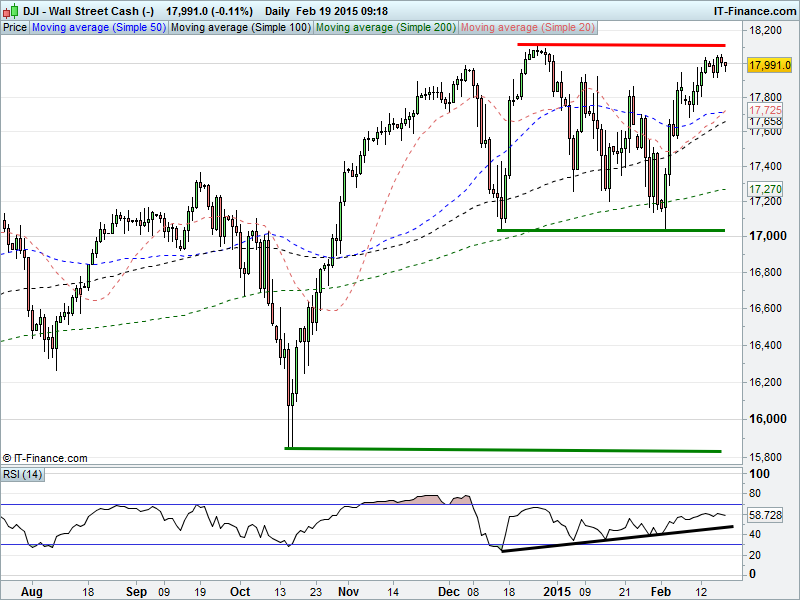Select the red resistance line above price
The image size is (800, 600).
point(620,45)
